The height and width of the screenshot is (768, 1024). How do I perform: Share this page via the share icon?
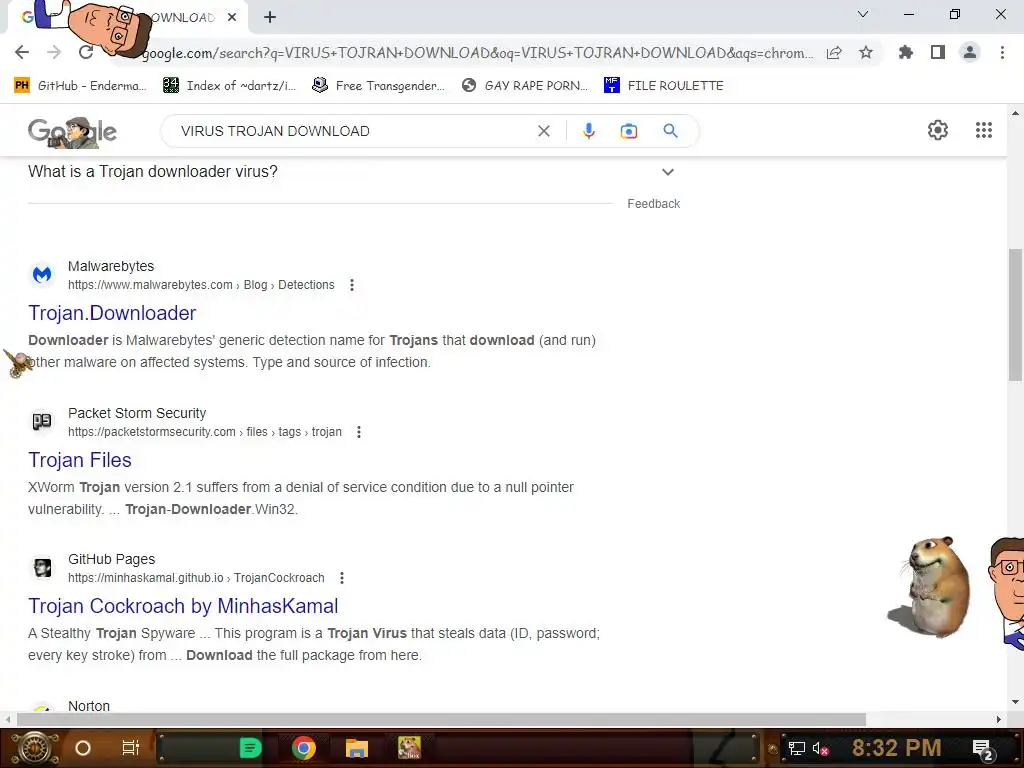click(834, 53)
